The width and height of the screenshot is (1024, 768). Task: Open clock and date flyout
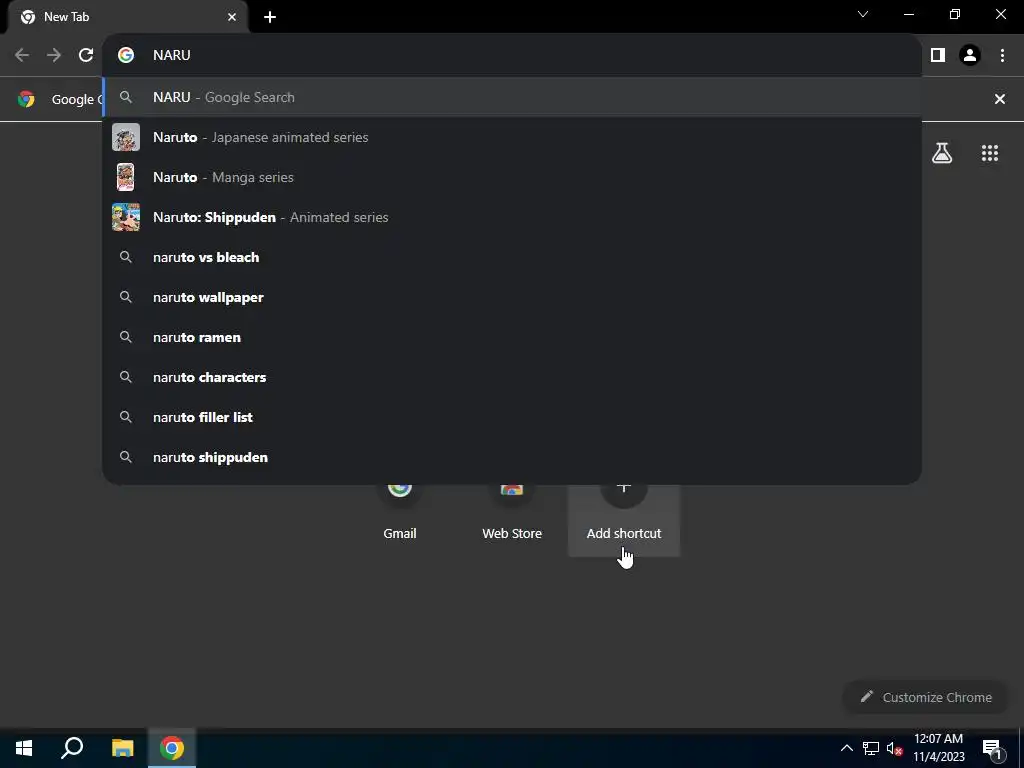pos(938,748)
